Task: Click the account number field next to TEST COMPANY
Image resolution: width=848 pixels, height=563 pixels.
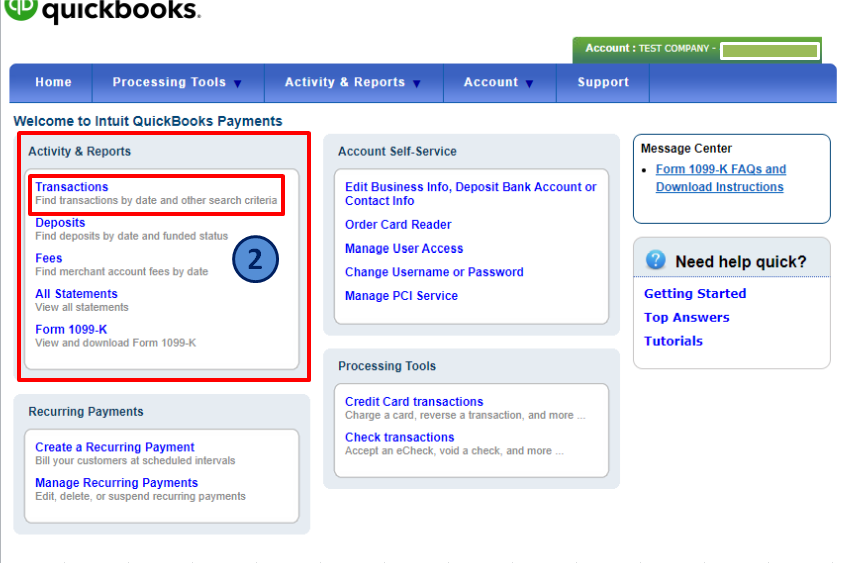Action: point(770,51)
